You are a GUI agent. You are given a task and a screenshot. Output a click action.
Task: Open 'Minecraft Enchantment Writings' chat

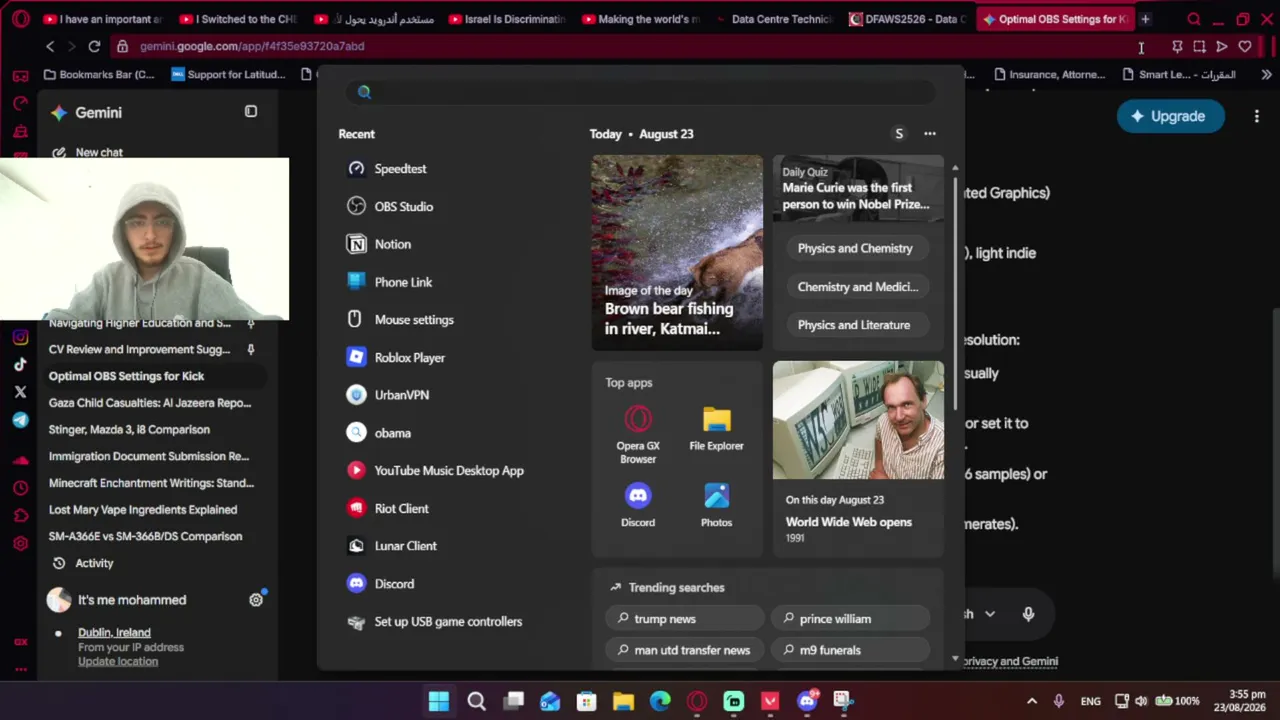click(151, 483)
